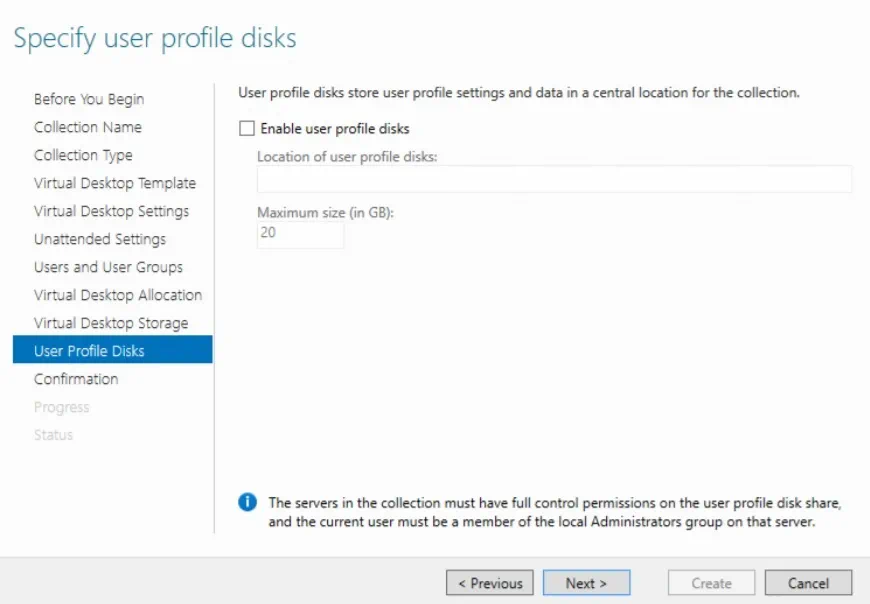This screenshot has width=870, height=604.
Task: Click the disabled Create button
Action: [x=711, y=583]
